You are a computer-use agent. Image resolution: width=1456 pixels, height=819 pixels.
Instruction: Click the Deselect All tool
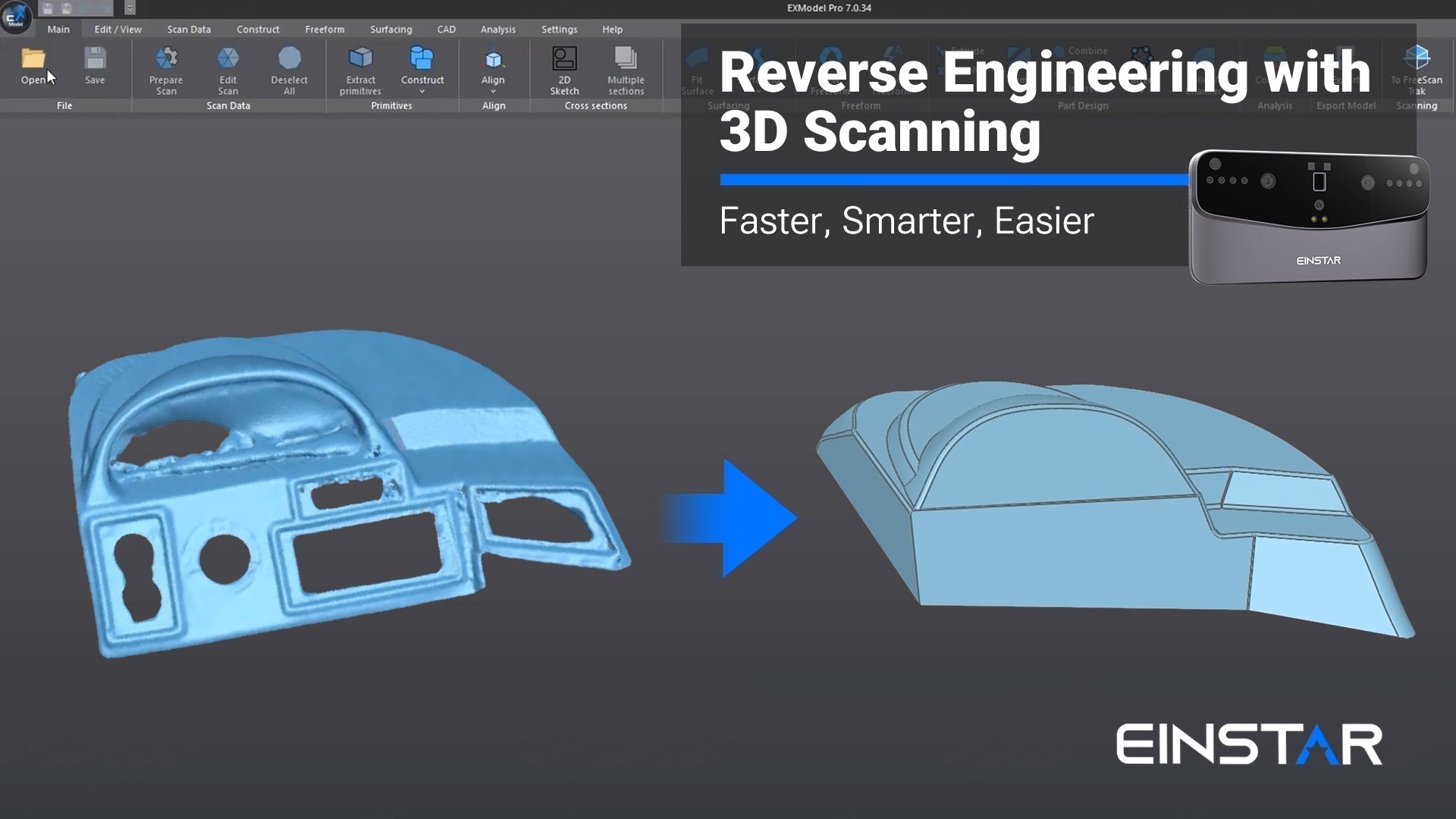tap(290, 68)
